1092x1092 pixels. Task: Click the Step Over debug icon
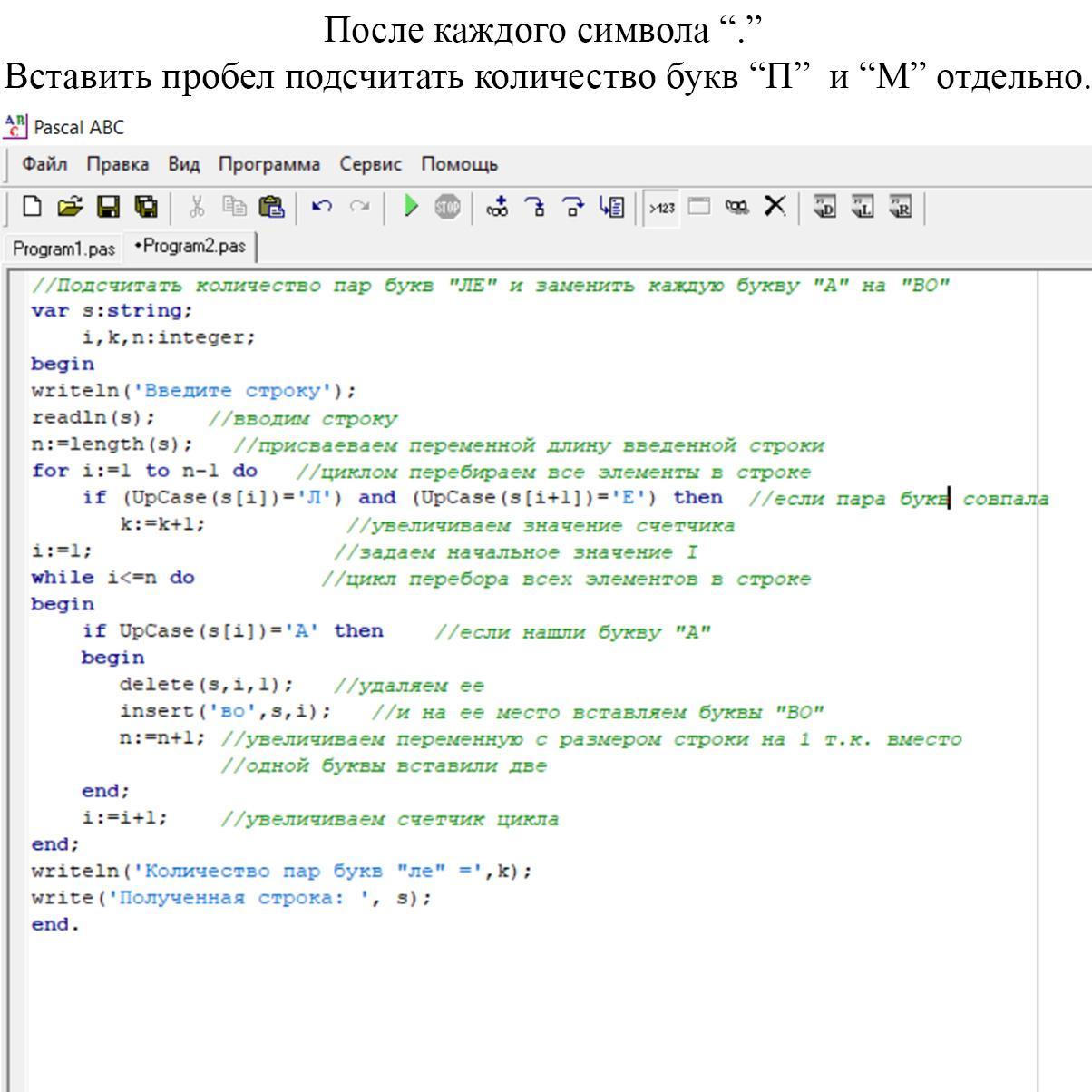(573, 207)
